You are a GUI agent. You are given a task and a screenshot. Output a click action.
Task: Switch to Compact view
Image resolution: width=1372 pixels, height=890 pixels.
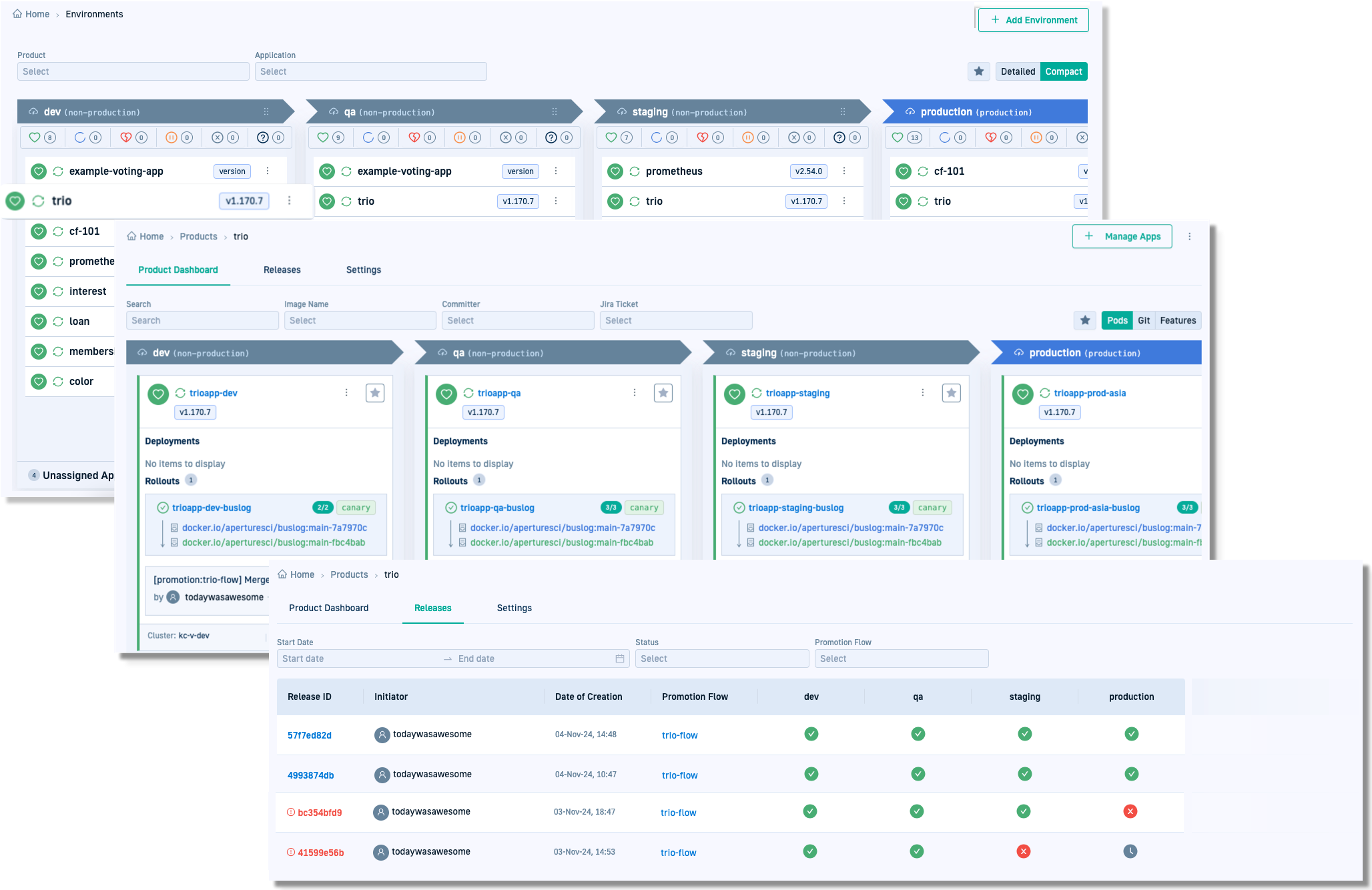pos(1063,71)
